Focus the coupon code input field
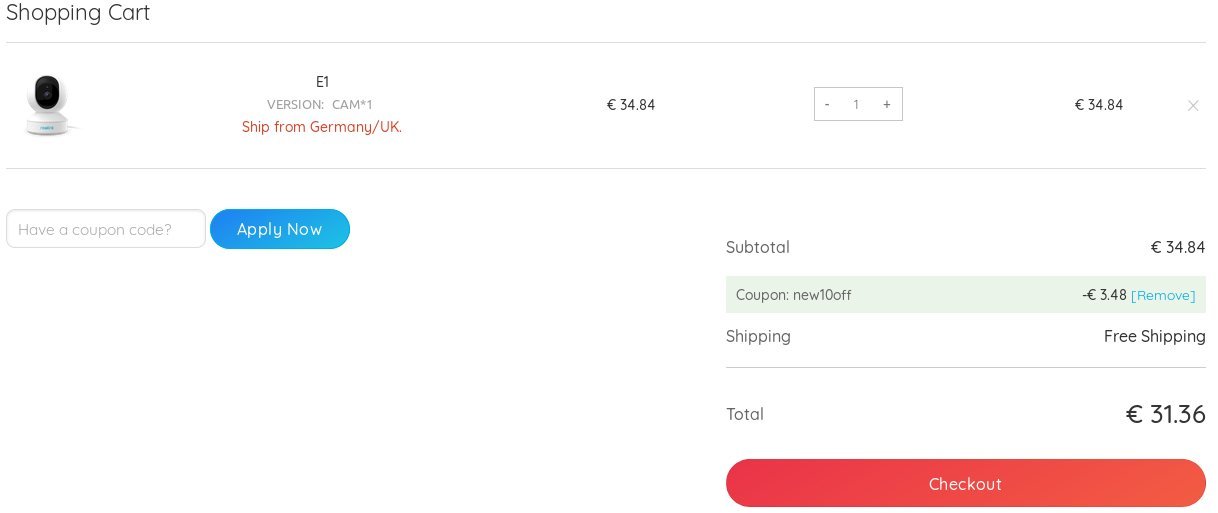 (106, 229)
